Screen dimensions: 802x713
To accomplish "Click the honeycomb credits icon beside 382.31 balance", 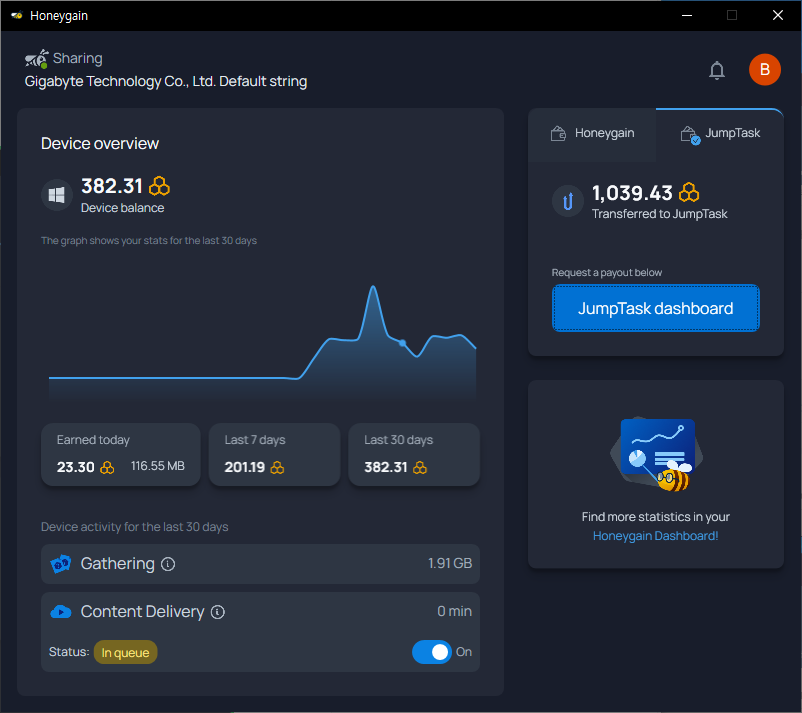I will click(159, 186).
